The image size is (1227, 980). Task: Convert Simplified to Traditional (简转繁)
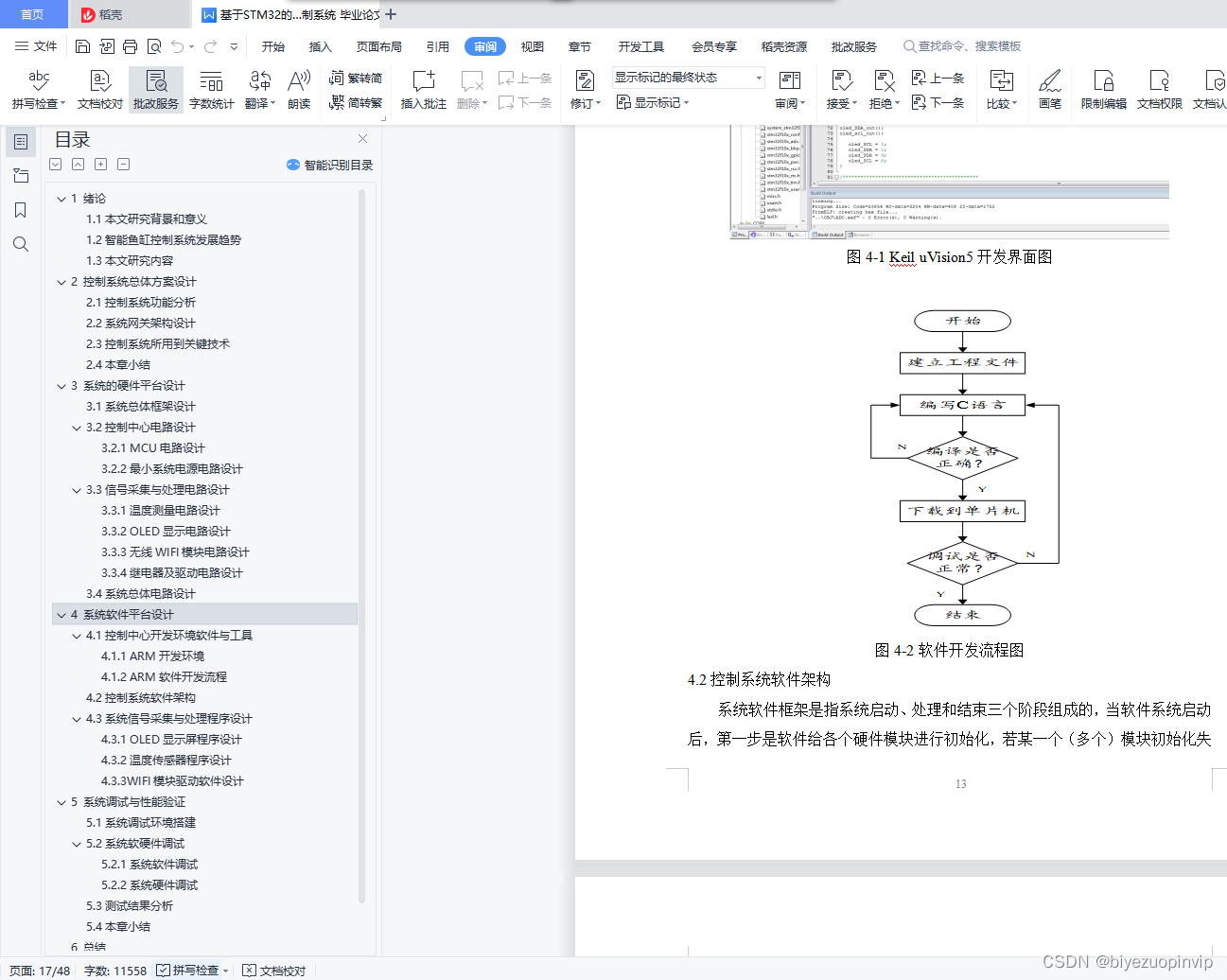[x=356, y=102]
